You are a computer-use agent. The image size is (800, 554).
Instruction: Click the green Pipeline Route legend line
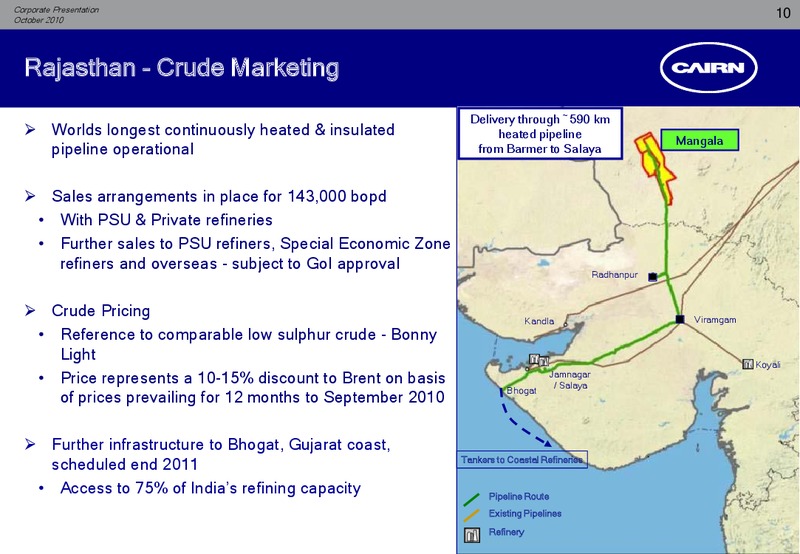472,499
